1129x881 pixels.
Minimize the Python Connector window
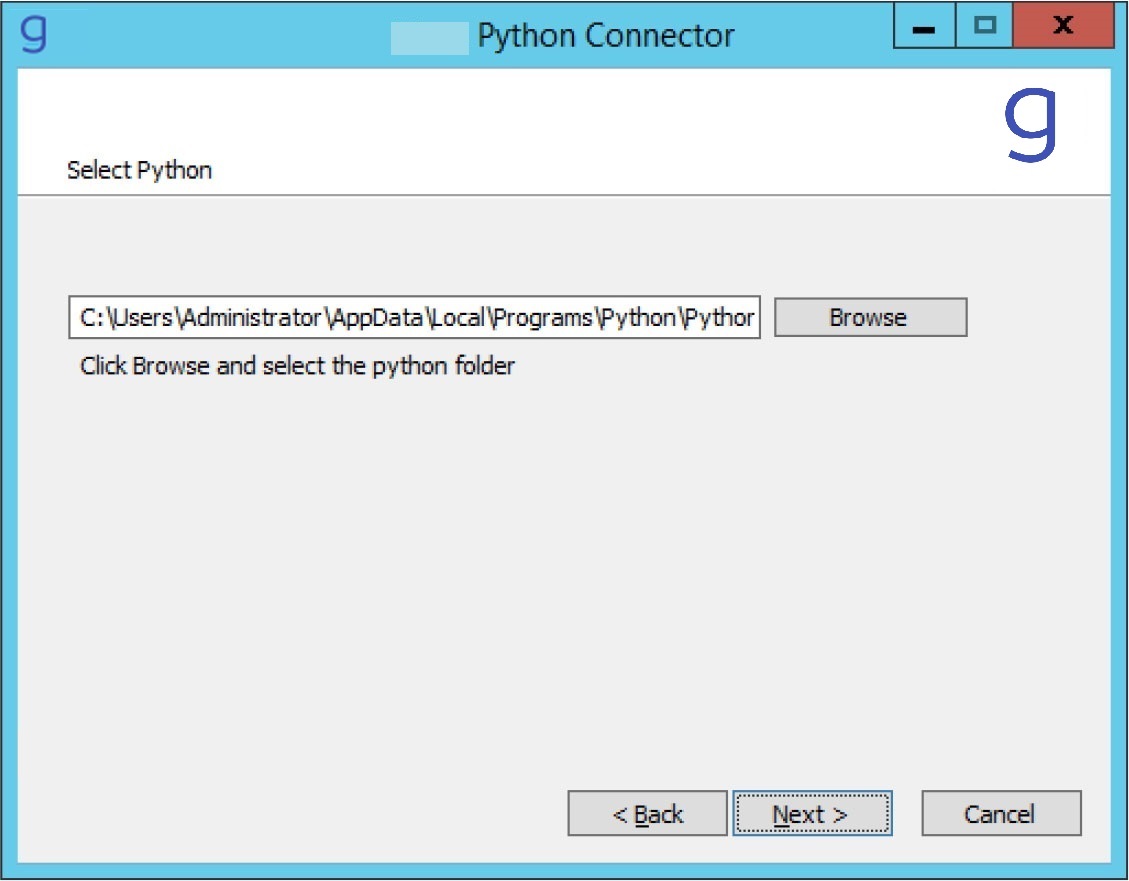coord(924,25)
